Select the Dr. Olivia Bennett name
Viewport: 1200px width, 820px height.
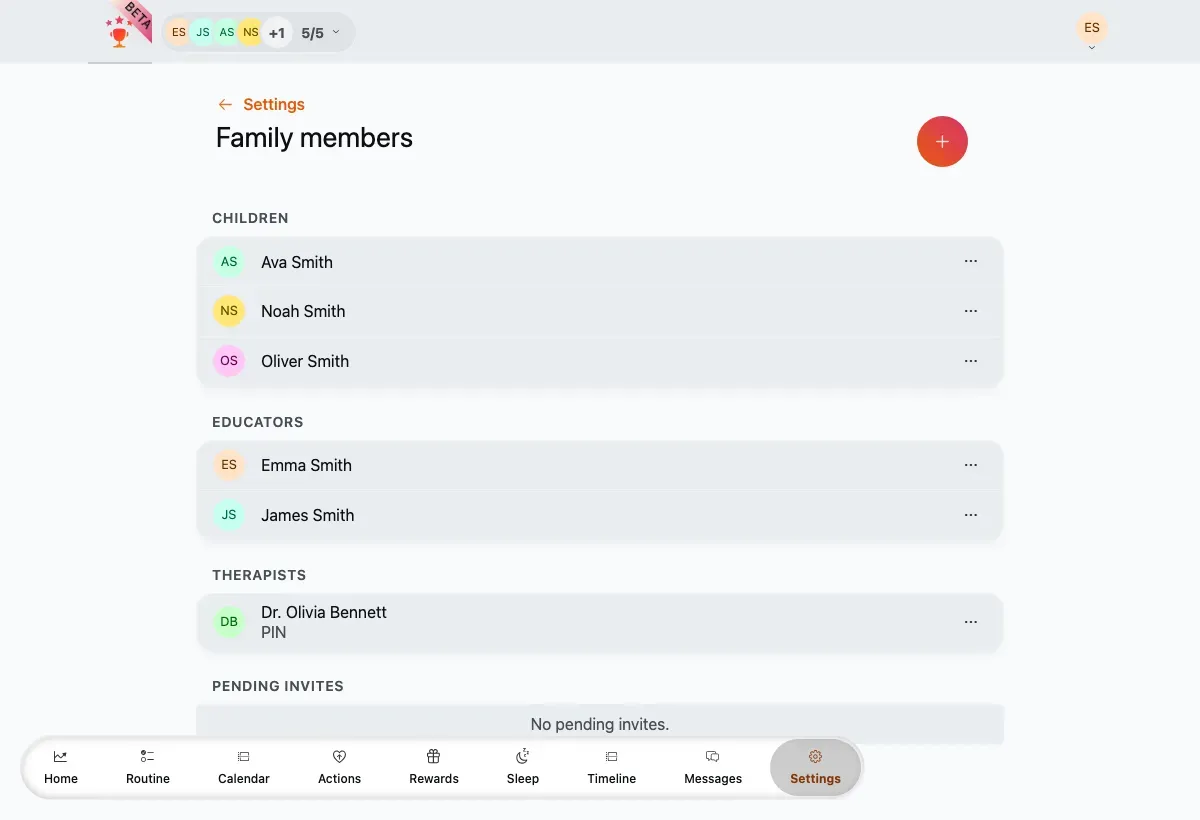324,612
